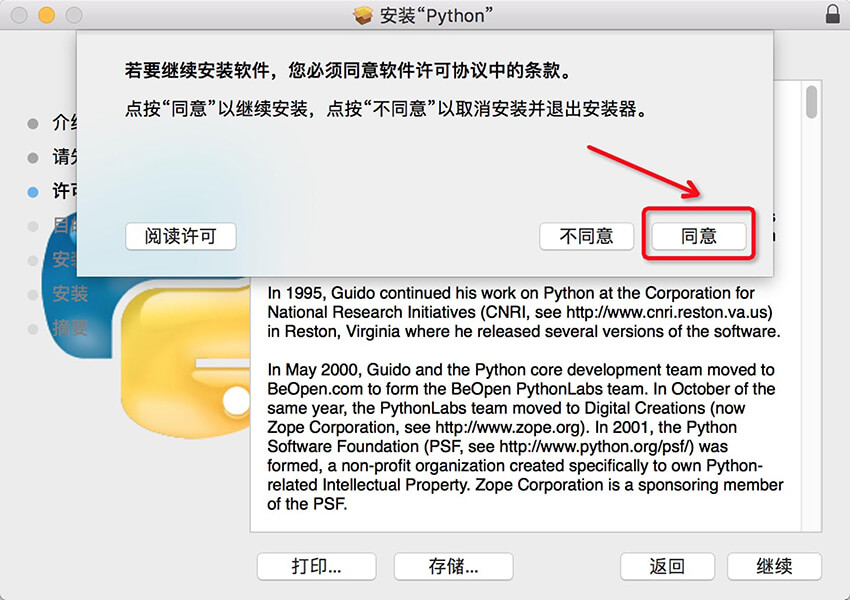The width and height of the screenshot is (850, 600).
Task: Click the lock icon in title bar
Action: pyautogui.click(x=833, y=15)
